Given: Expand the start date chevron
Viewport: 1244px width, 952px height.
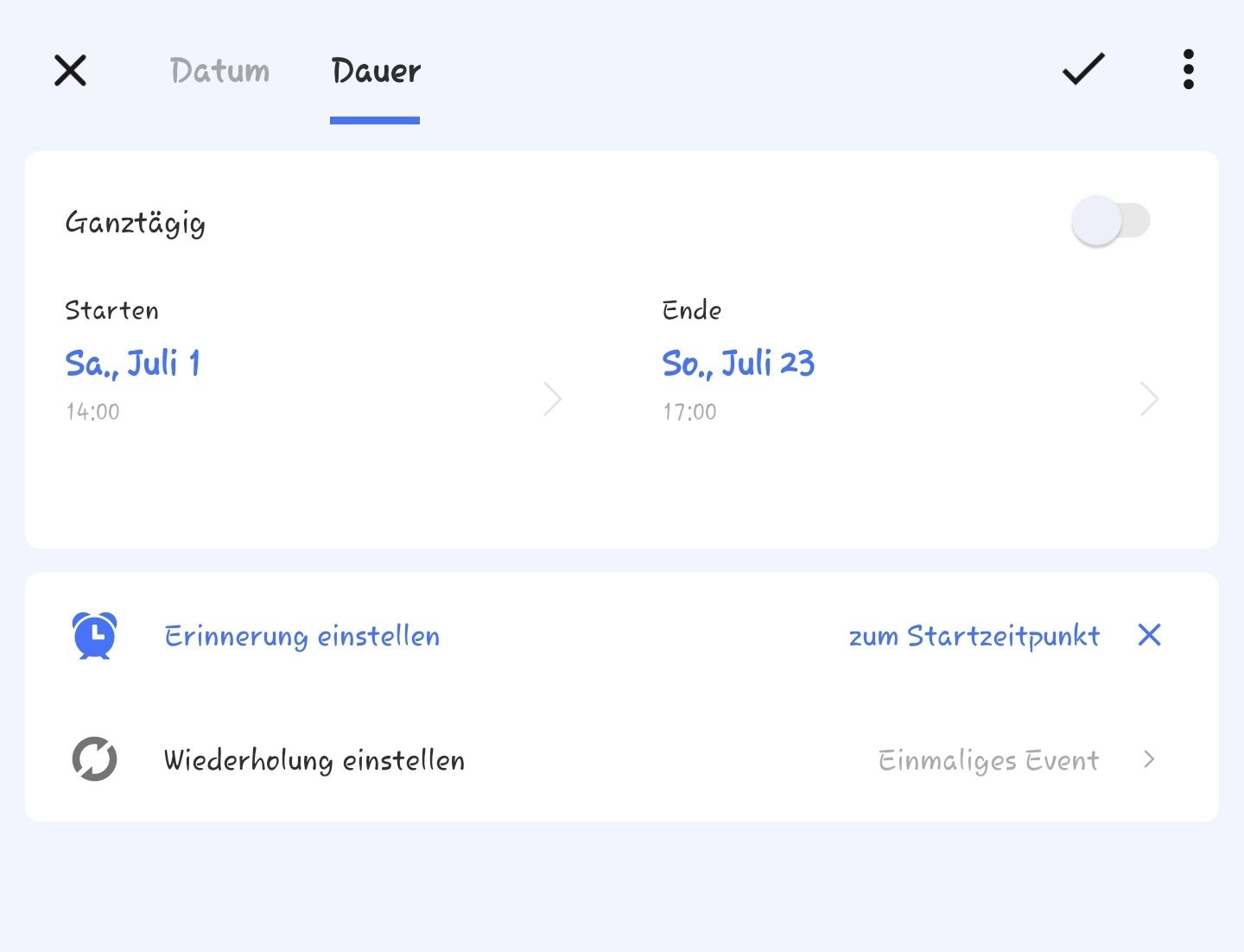Looking at the screenshot, I should click(x=553, y=399).
